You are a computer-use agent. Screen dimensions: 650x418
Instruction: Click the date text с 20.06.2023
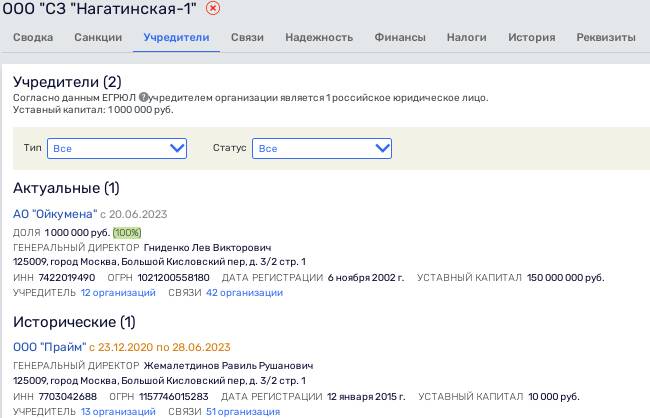133,214
